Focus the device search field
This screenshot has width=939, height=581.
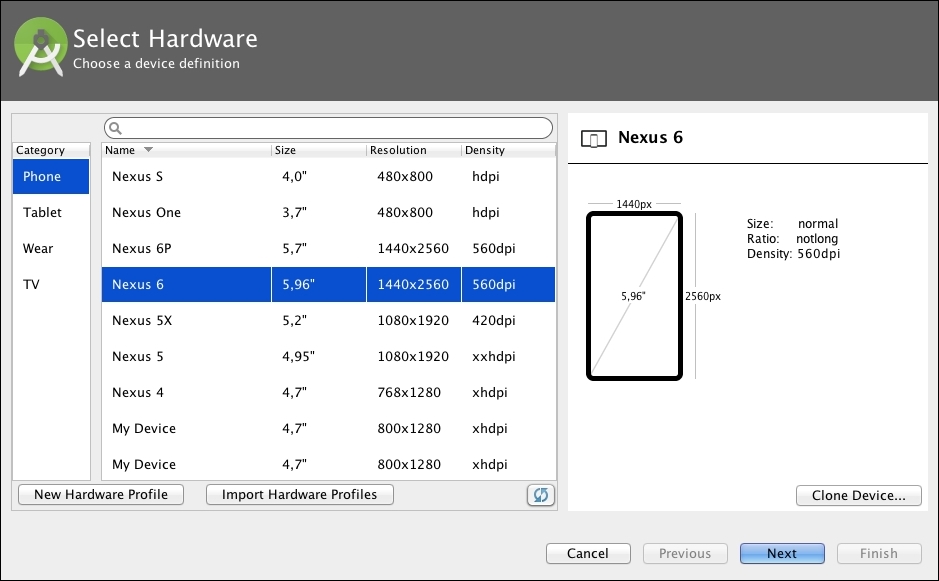[x=328, y=128]
